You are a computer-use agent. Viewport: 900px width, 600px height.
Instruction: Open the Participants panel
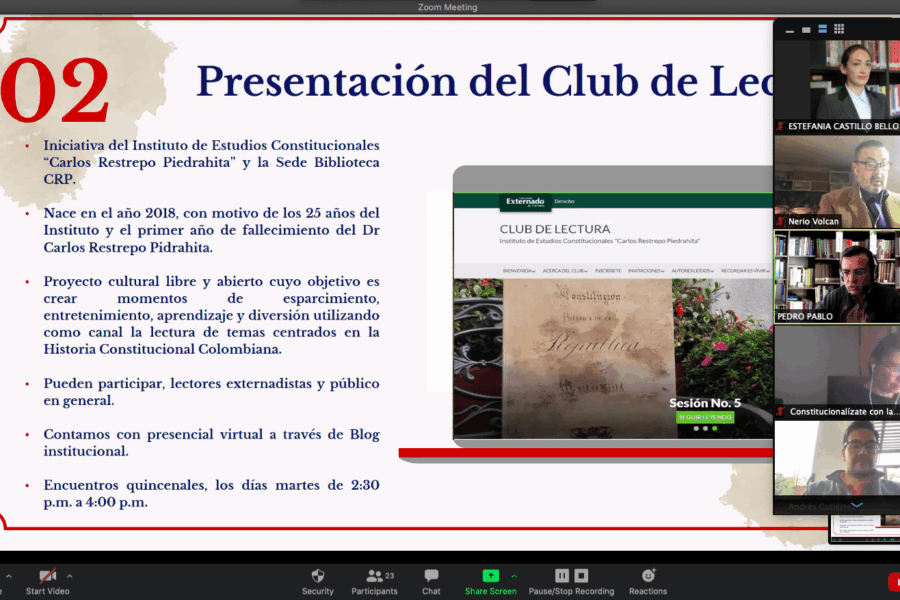coord(374,580)
